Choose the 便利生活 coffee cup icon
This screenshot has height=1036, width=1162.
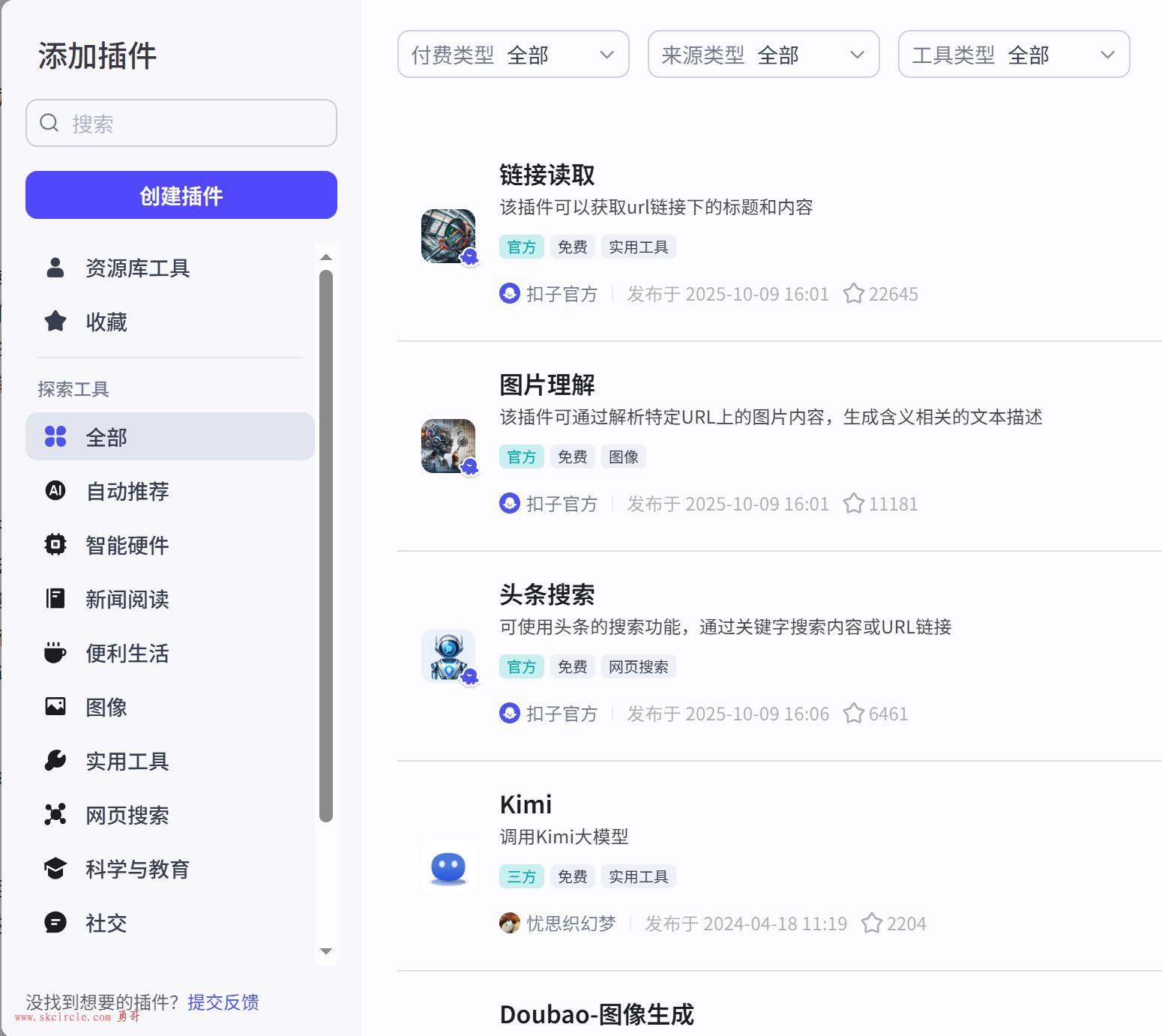[55, 652]
